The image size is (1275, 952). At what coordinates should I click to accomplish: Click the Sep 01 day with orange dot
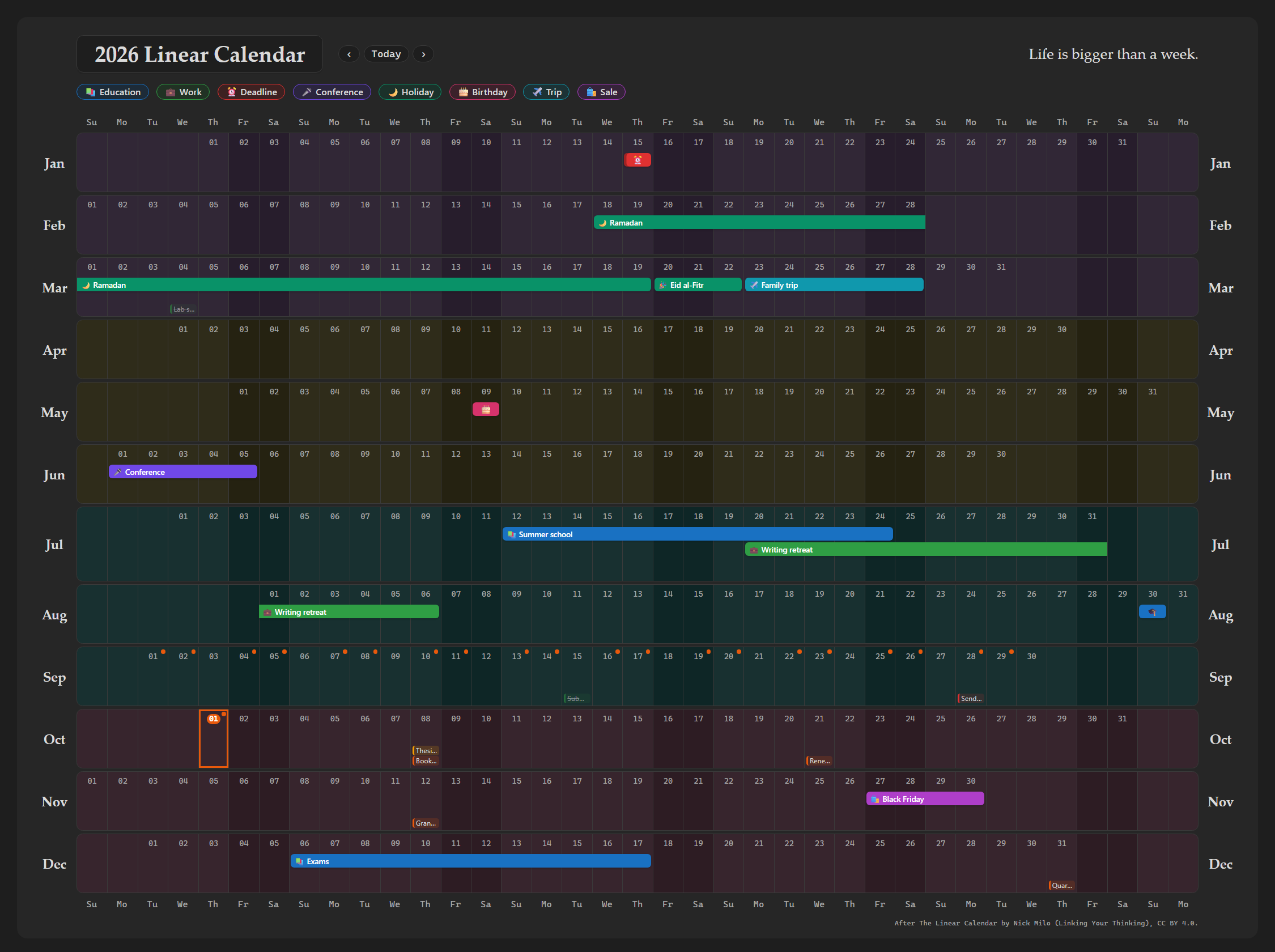(153, 676)
